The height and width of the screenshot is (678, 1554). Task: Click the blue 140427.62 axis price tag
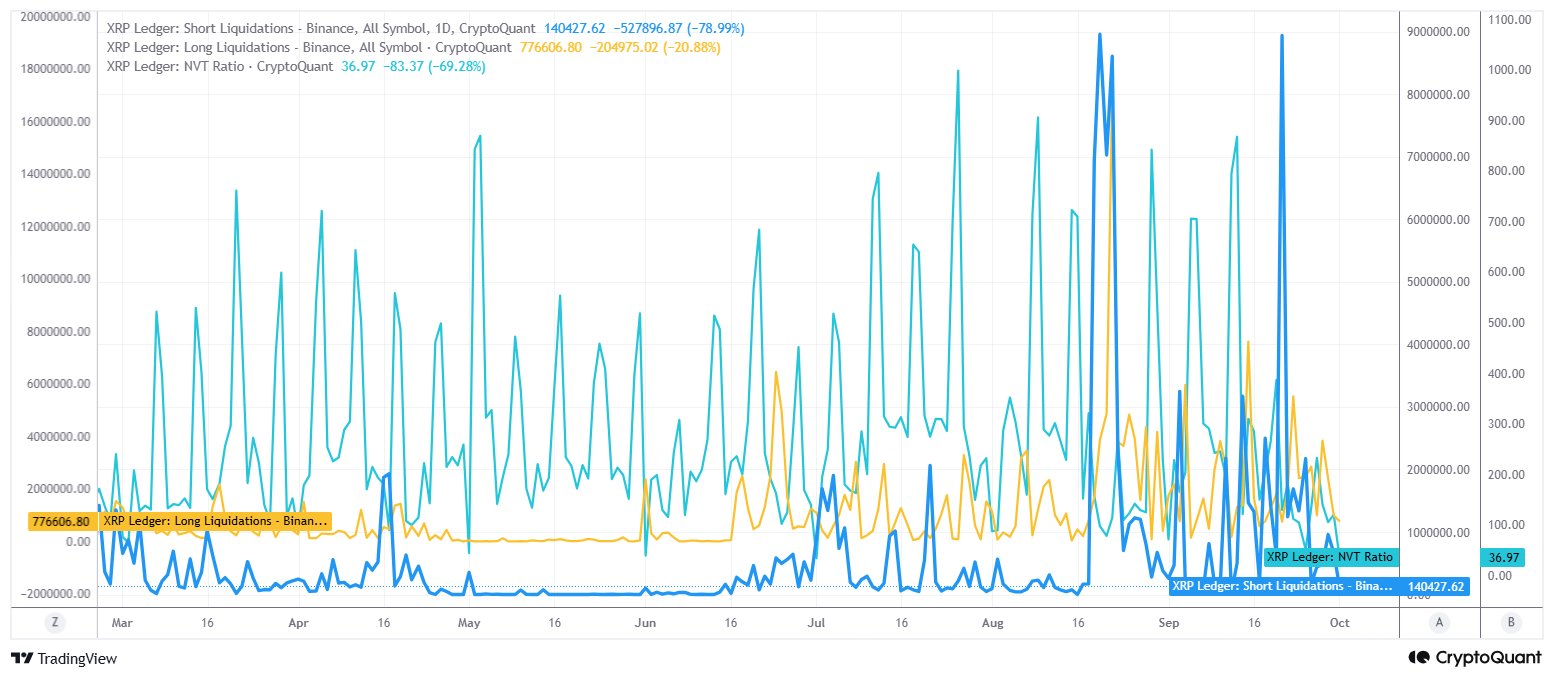(x=1434, y=587)
